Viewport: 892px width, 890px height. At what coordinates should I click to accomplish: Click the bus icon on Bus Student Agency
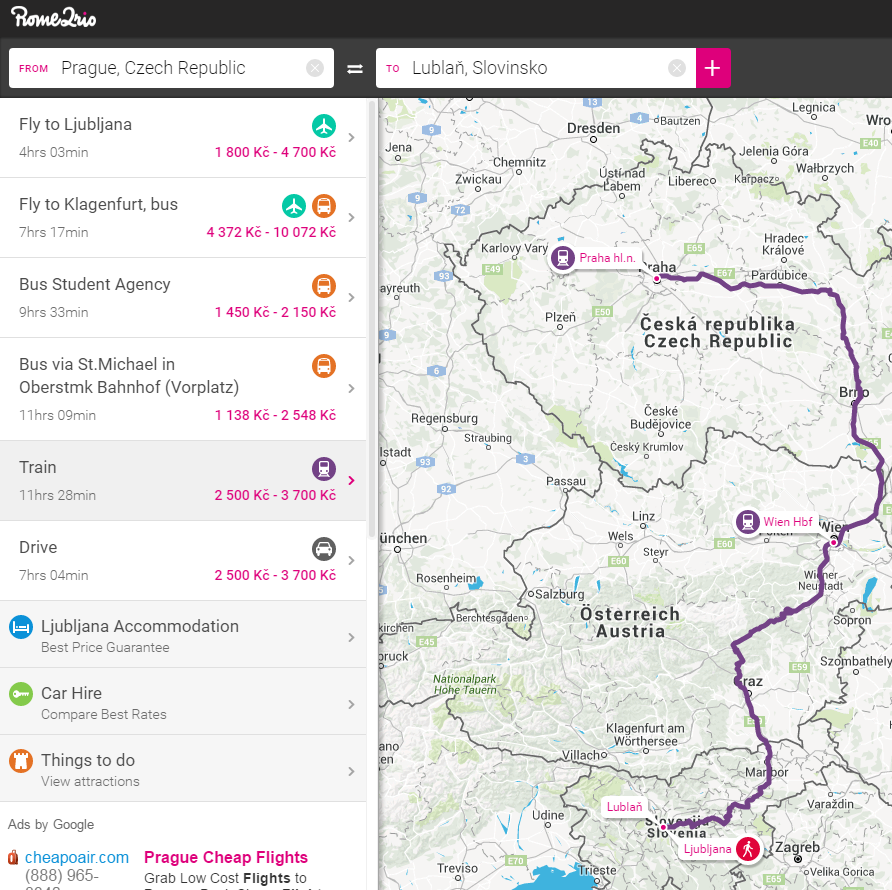coord(323,286)
